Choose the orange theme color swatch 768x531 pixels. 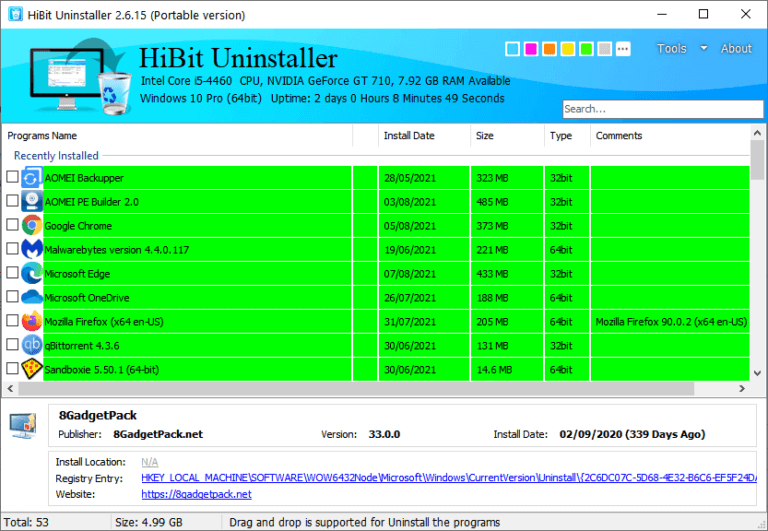(x=550, y=49)
